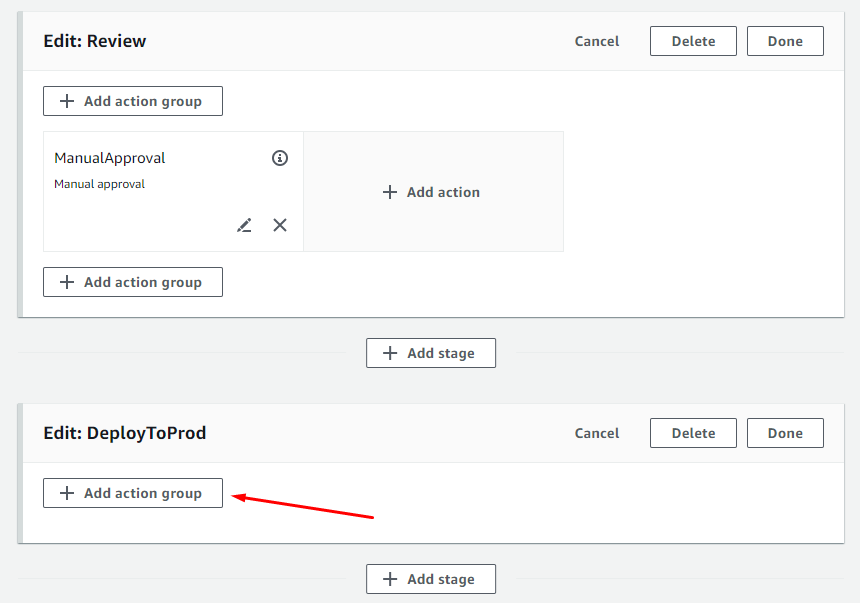Cancel editing the Review stage
Image resolution: width=860 pixels, height=603 pixels.
click(x=597, y=41)
